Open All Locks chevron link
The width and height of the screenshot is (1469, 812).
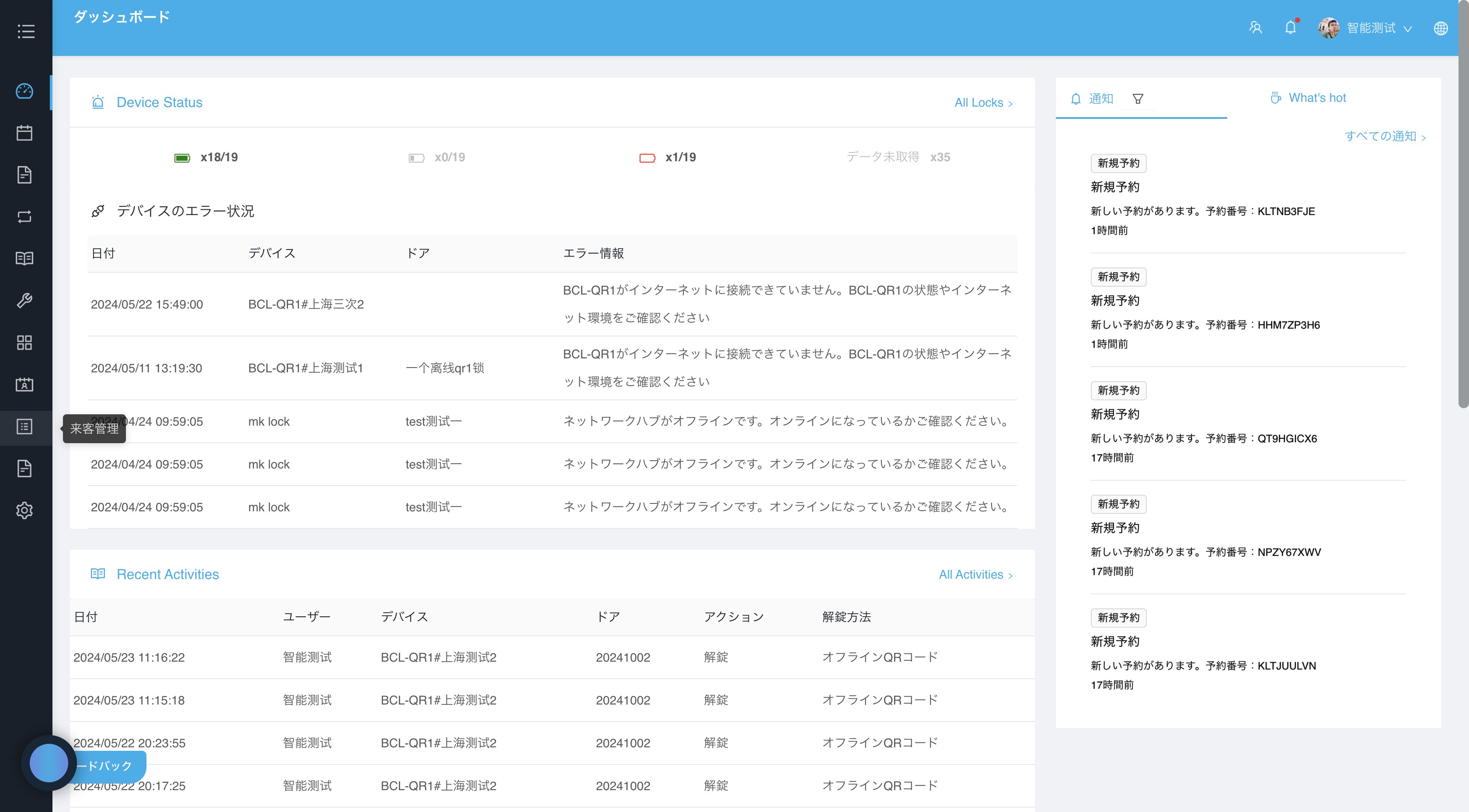coord(983,103)
